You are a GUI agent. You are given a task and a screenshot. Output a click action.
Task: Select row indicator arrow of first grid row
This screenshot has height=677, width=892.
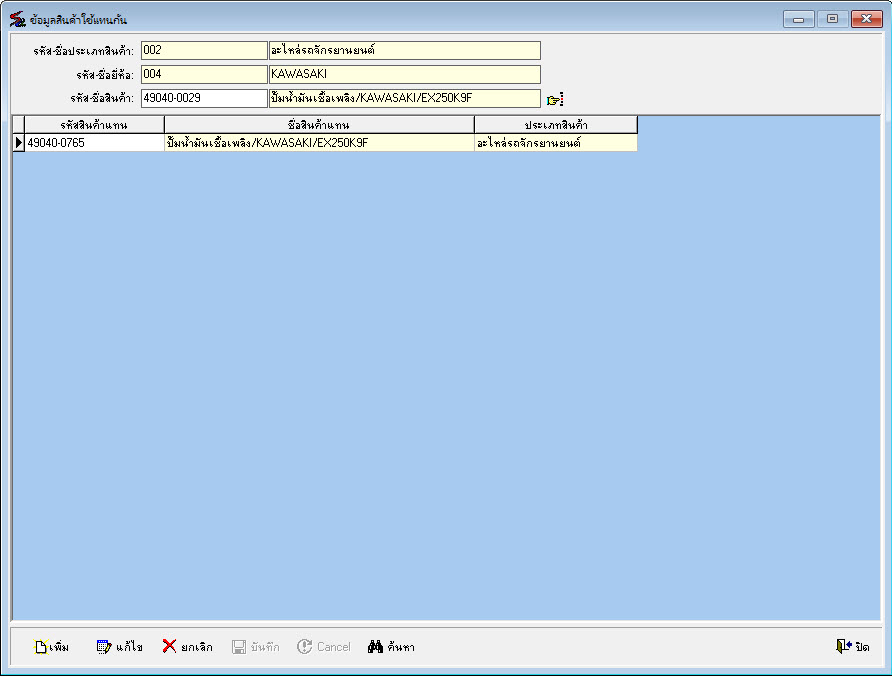[x=18, y=143]
